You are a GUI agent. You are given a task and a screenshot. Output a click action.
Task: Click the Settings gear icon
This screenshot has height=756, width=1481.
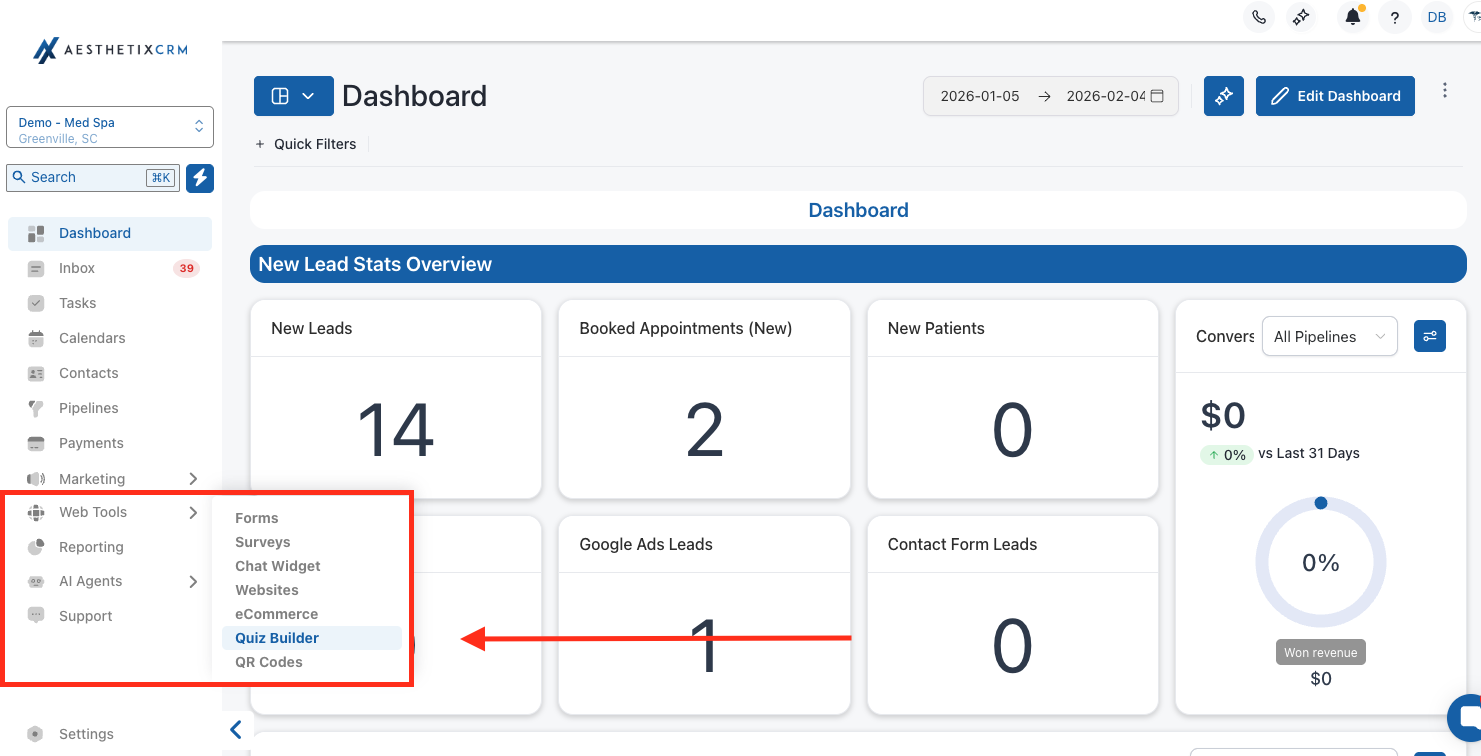click(36, 734)
